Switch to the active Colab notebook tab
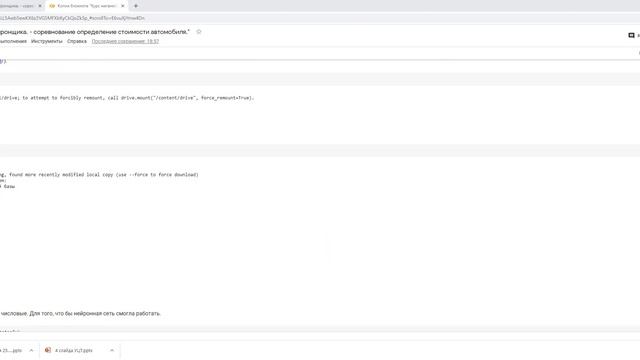 pyautogui.click(x=87, y=6)
